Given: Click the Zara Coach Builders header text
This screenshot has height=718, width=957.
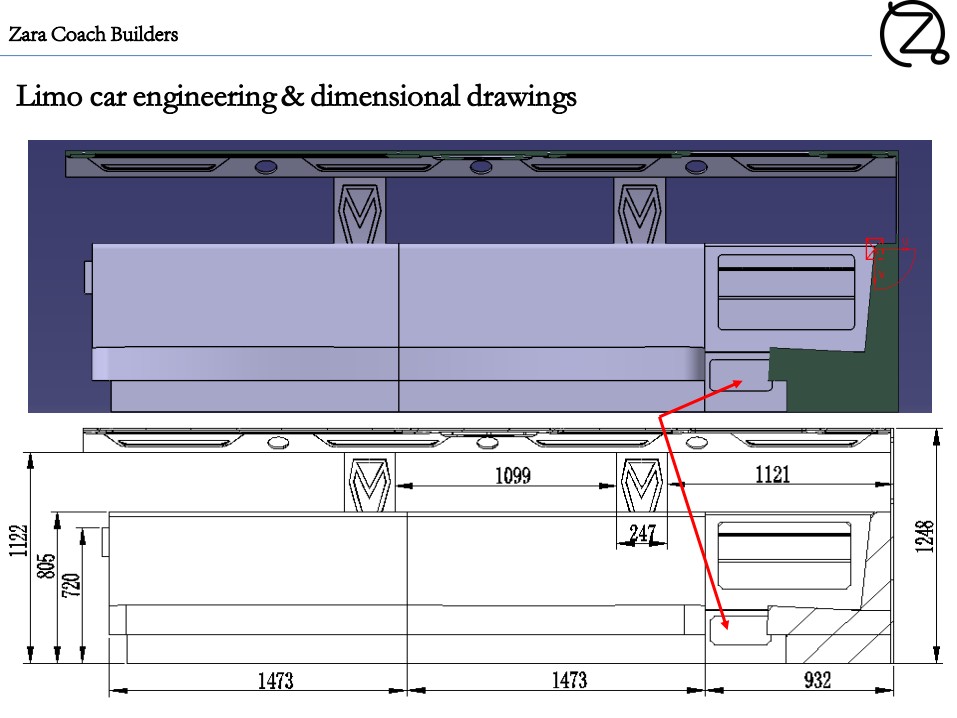Looking at the screenshot, I should [x=93, y=34].
